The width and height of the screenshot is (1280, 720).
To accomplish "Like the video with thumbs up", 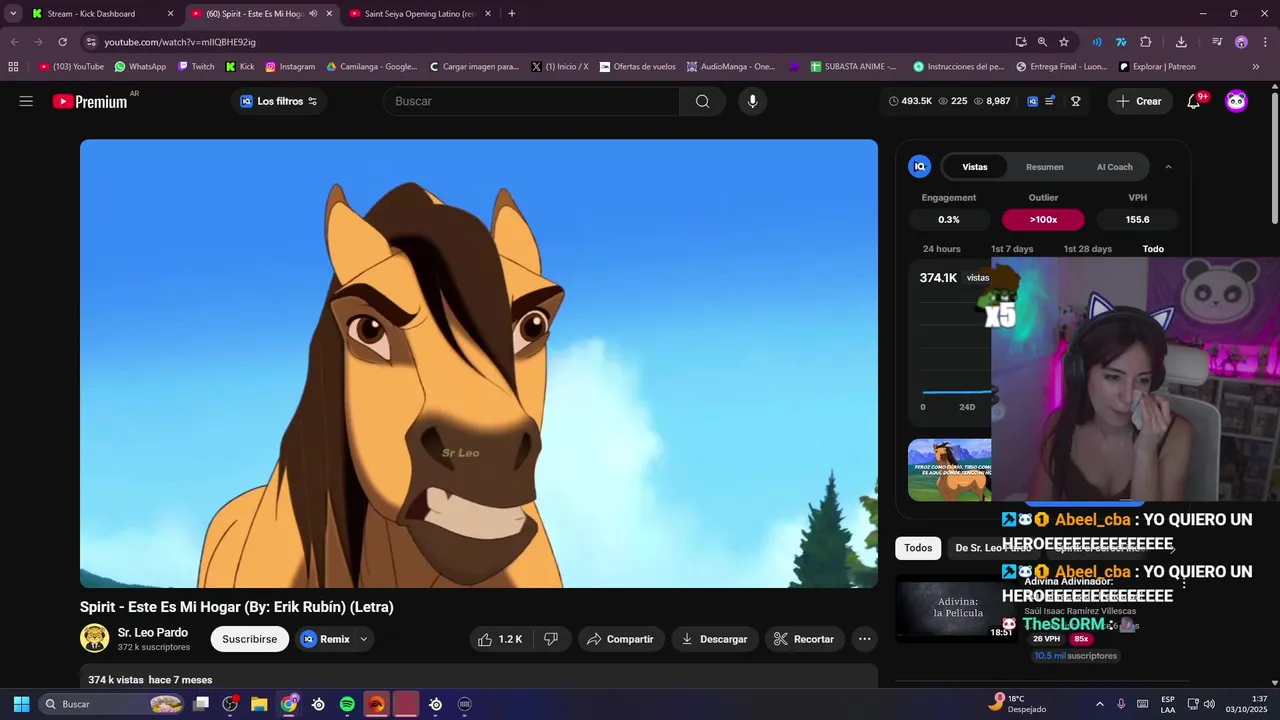I will (x=500, y=639).
